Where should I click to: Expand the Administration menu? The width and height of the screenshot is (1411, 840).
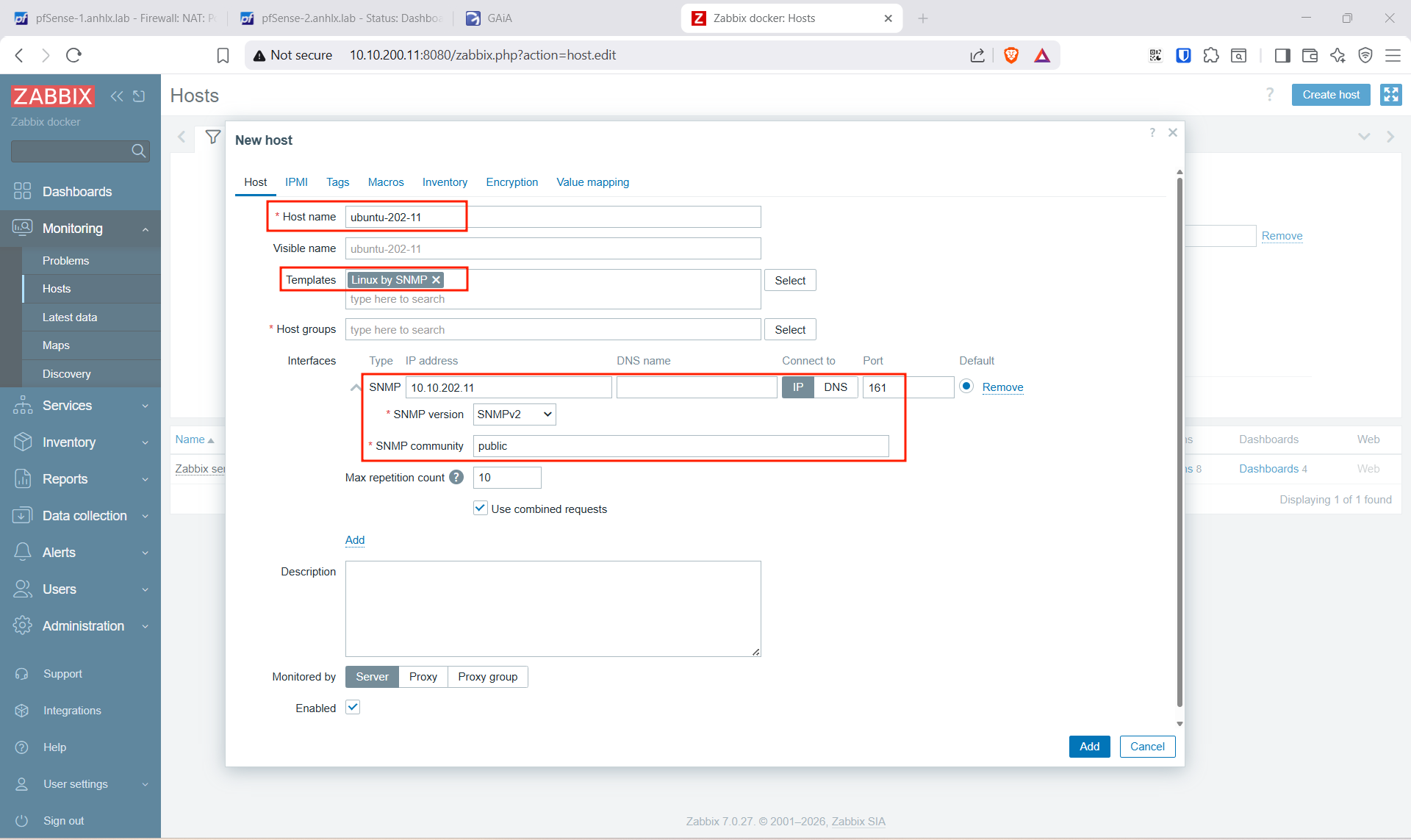pyautogui.click(x=80, y=626)
